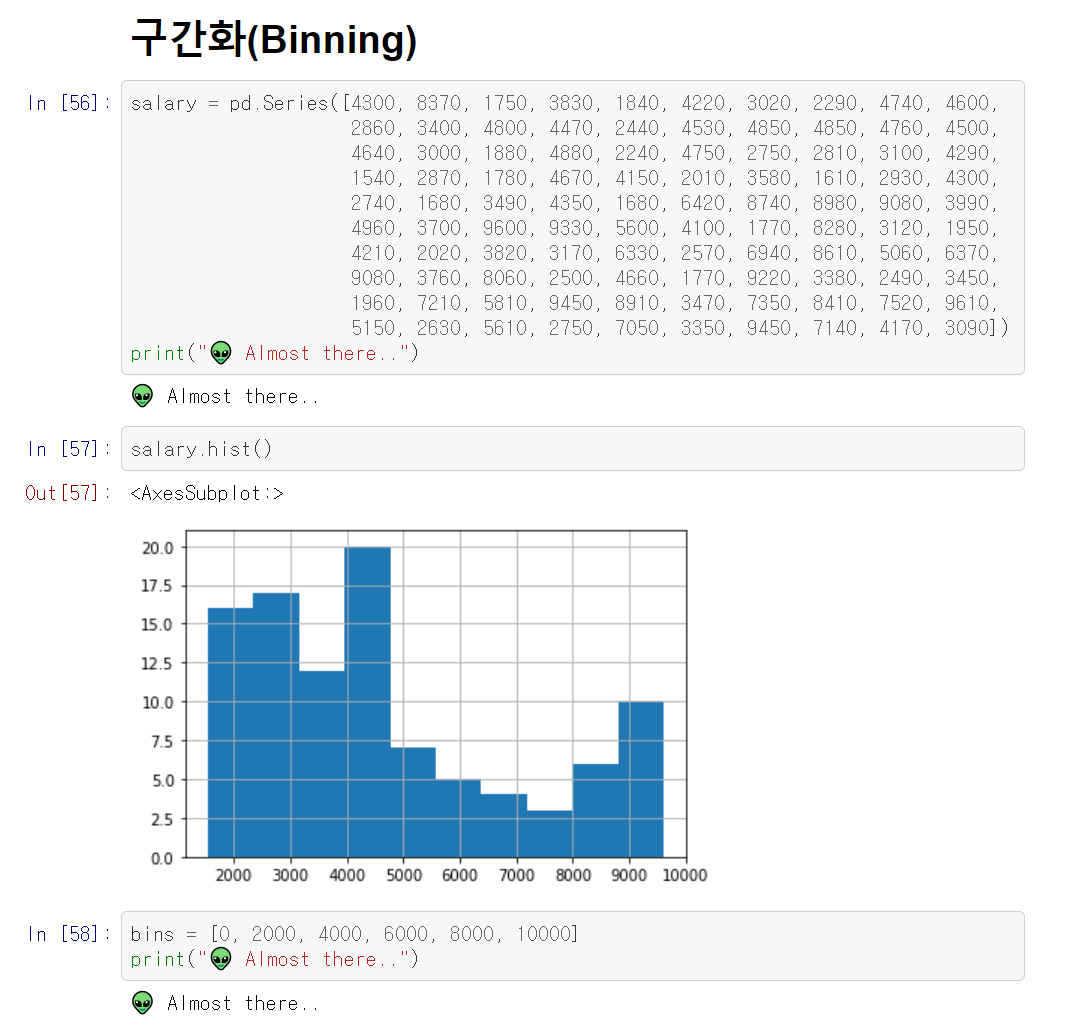This screenshot has width=1087, height=1027.
Task: Click the 12.5 y-axis tick label
Action: [157, 664]
